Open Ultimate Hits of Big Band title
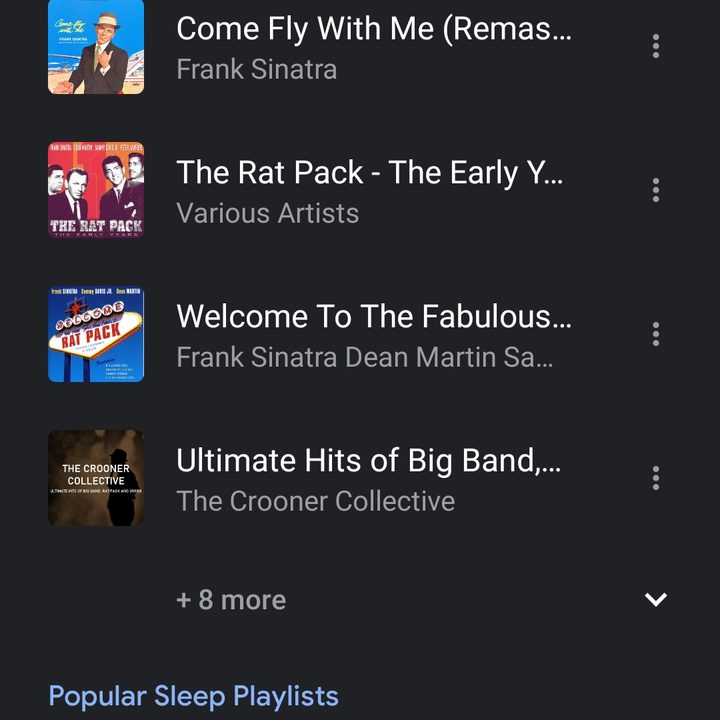The height and width of the screenshot is (720, 720). pyautogui.click(x=369, y=461)
